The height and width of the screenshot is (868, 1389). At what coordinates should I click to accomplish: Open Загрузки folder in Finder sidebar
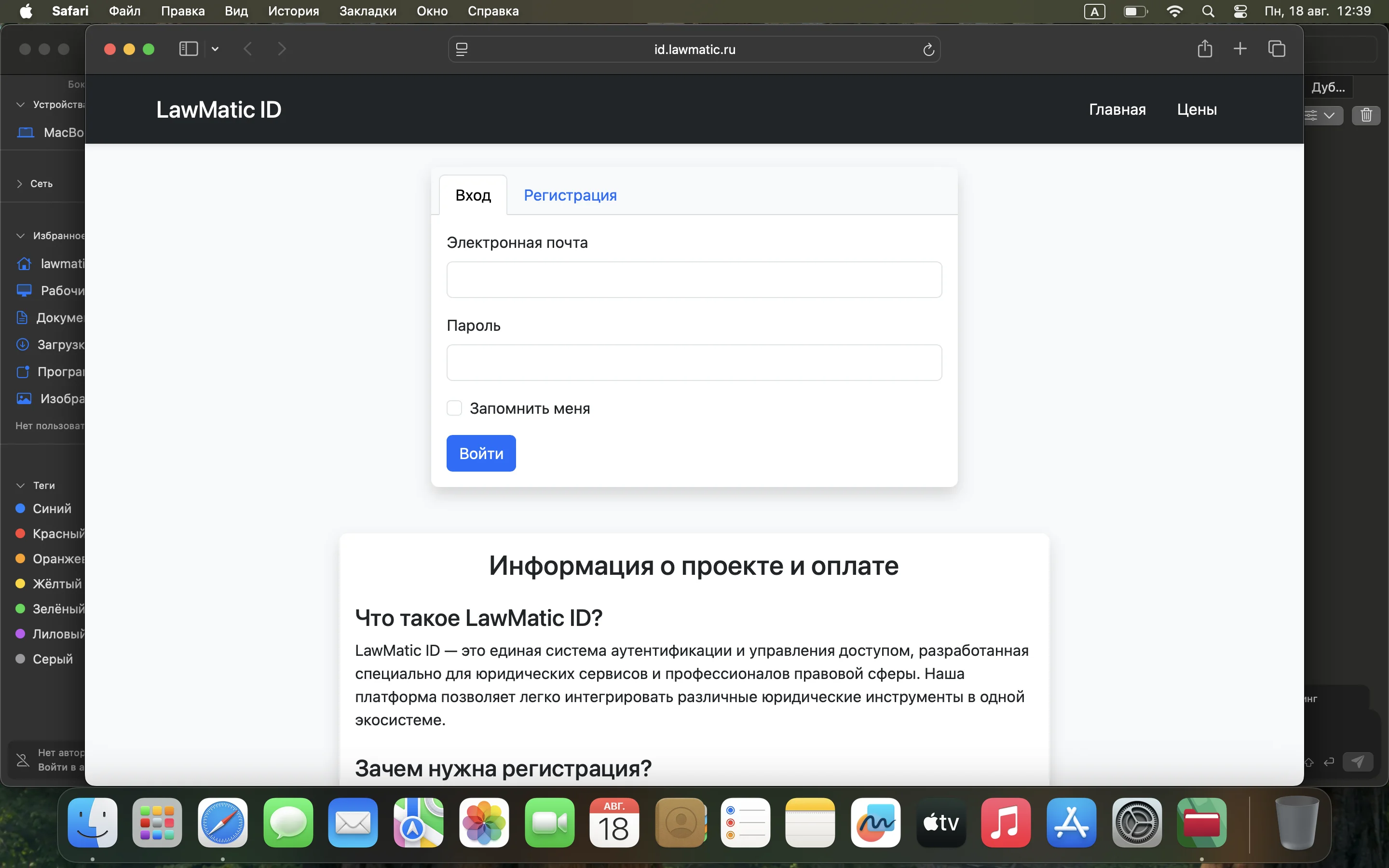point(51,344)
